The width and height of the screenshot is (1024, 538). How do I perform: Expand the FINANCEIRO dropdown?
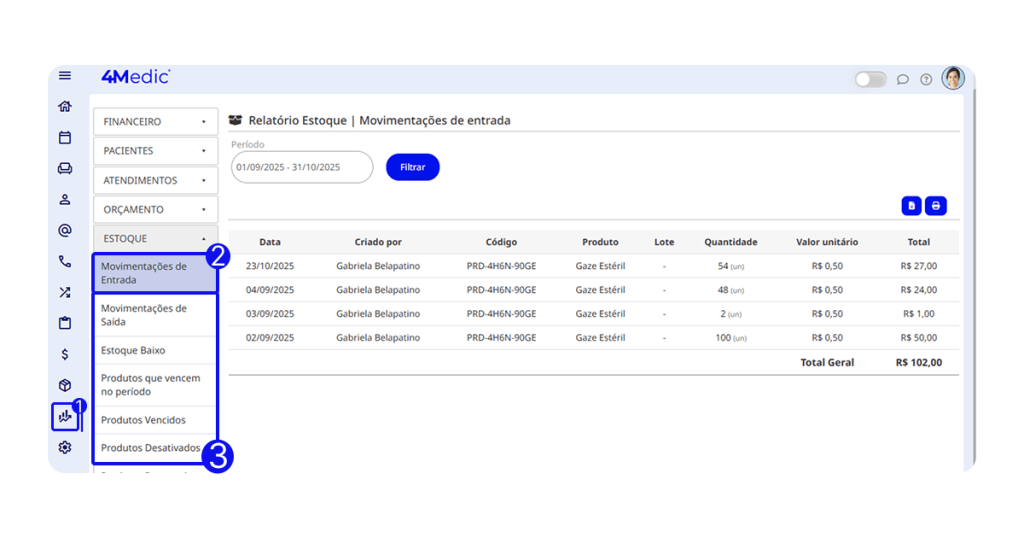pyautogui.click(x=156, y=122)
